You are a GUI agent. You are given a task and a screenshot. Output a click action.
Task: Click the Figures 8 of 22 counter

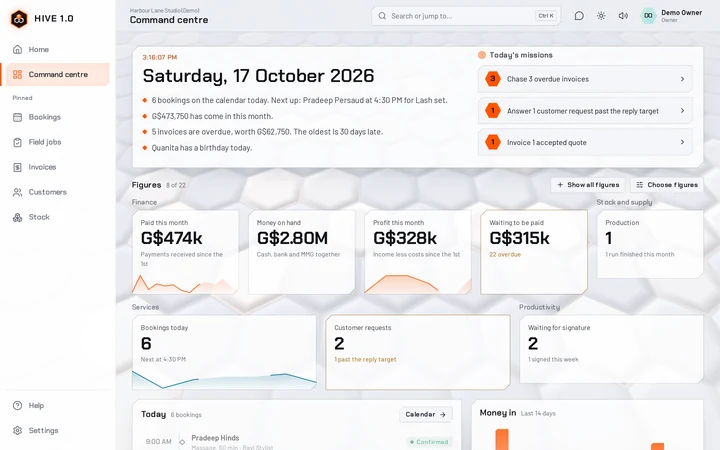176,186
